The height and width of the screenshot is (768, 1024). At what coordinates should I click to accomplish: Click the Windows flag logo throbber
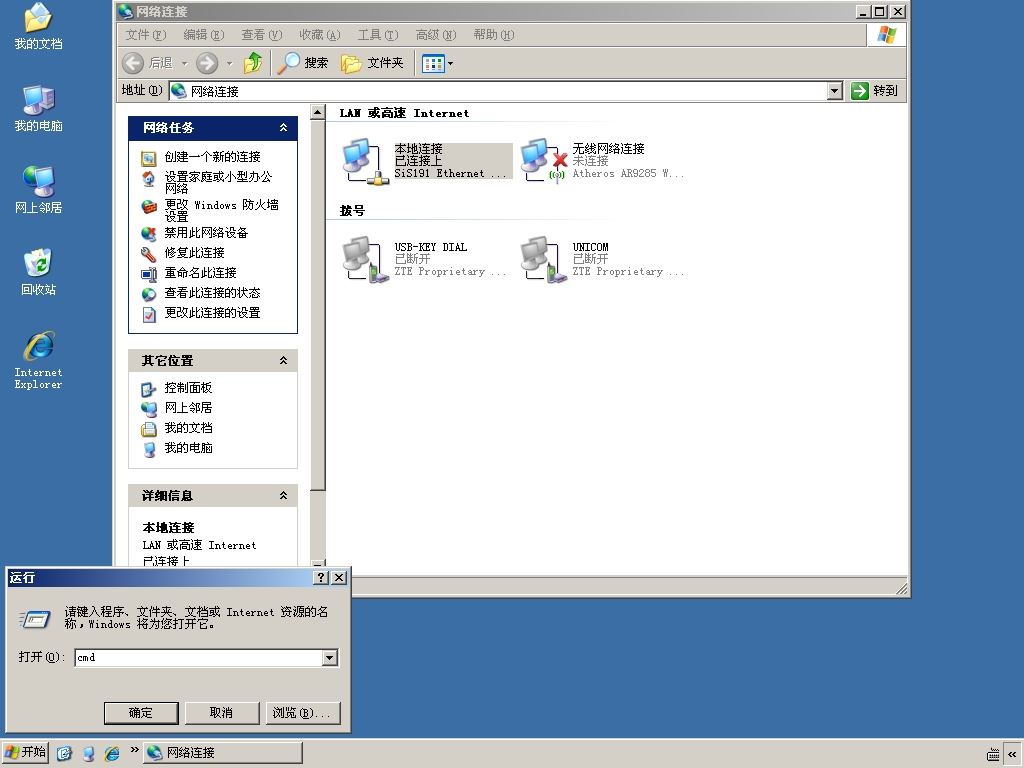pos(887,35)
